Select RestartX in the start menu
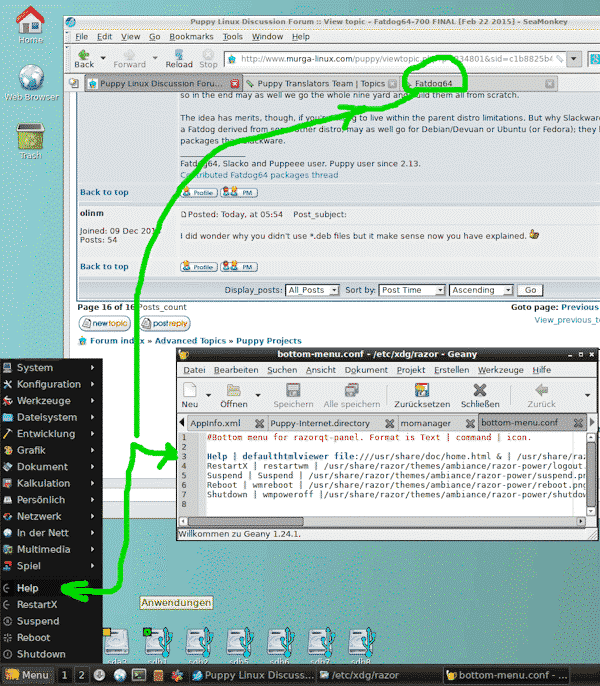Screen dimensions: 600x686 coord(51,605)
